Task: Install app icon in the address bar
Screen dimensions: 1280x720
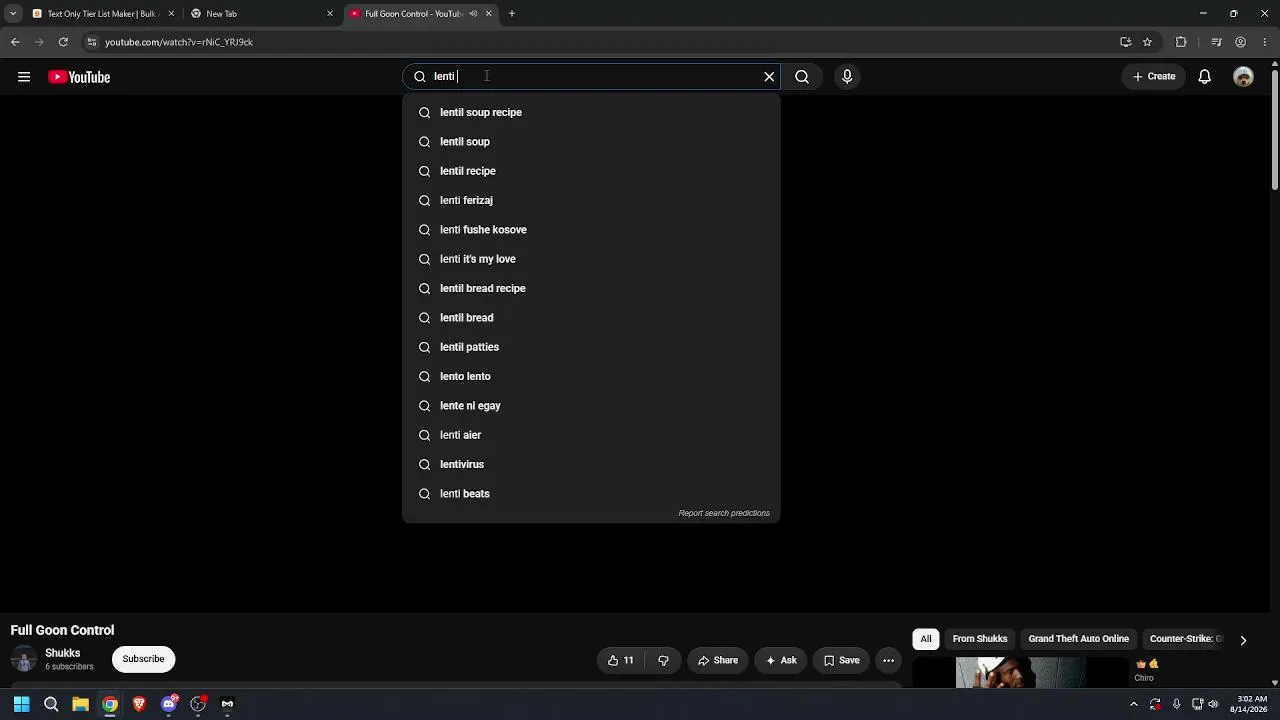Action: coord(1125,42)
